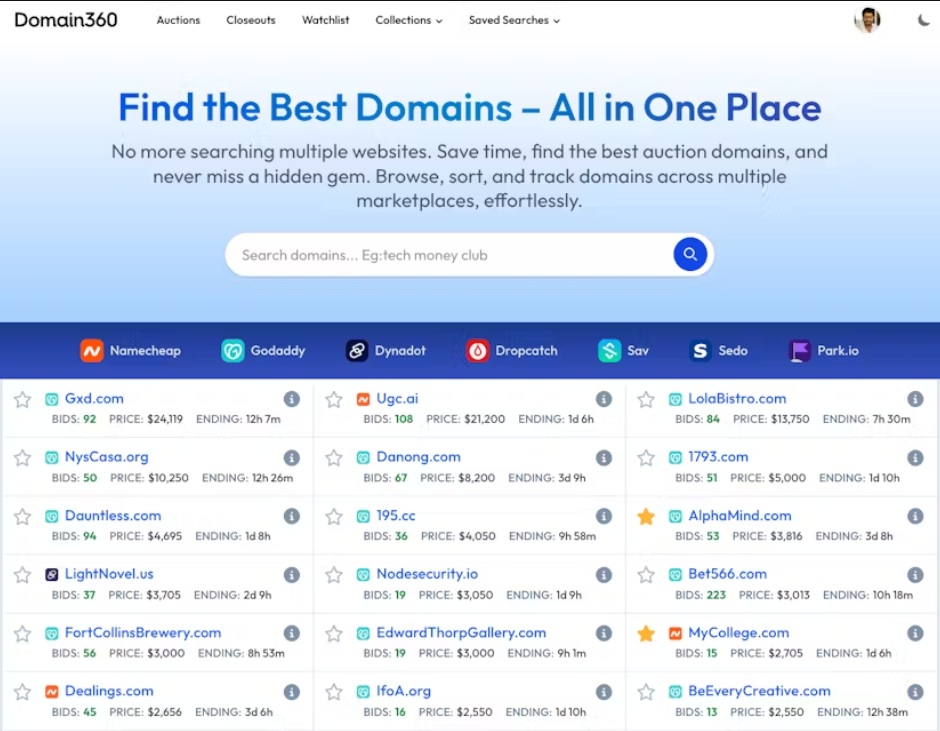This screenshot has width=940, height=731.
Task: Open the Watchlist page
Action: click(x=326, y=20)
